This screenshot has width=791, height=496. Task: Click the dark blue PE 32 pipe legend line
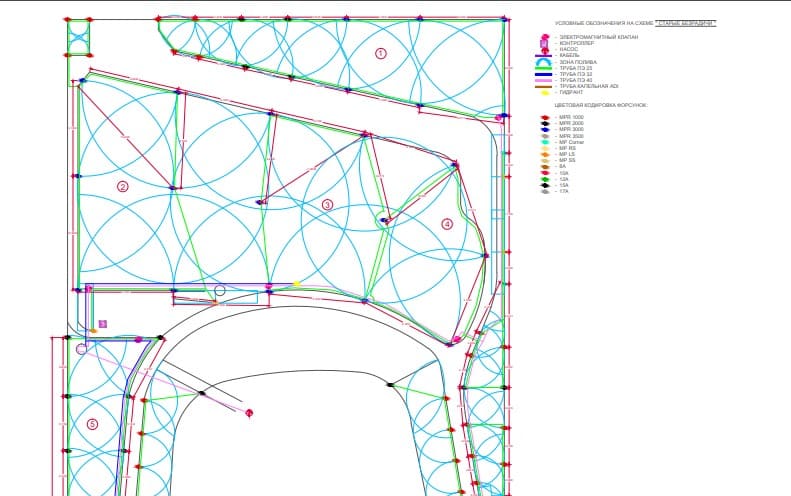click(543, 74)
